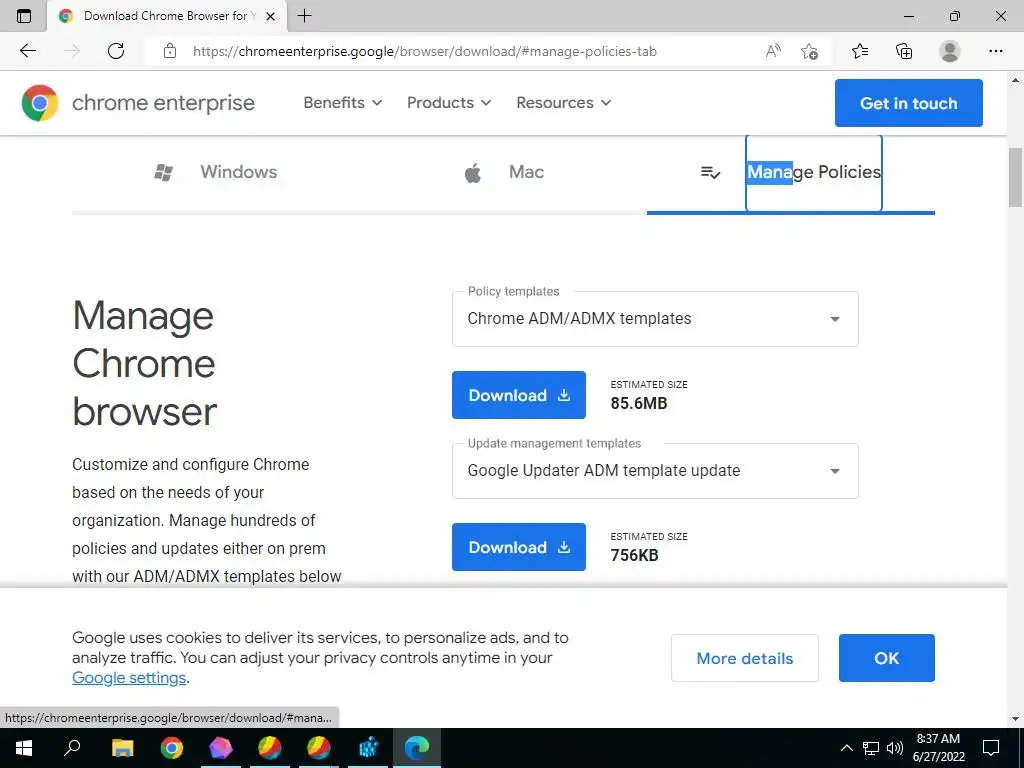This screenshot has width=1024, height=768.
Task: Open taskbar Search magnifier
Action: 72,747
